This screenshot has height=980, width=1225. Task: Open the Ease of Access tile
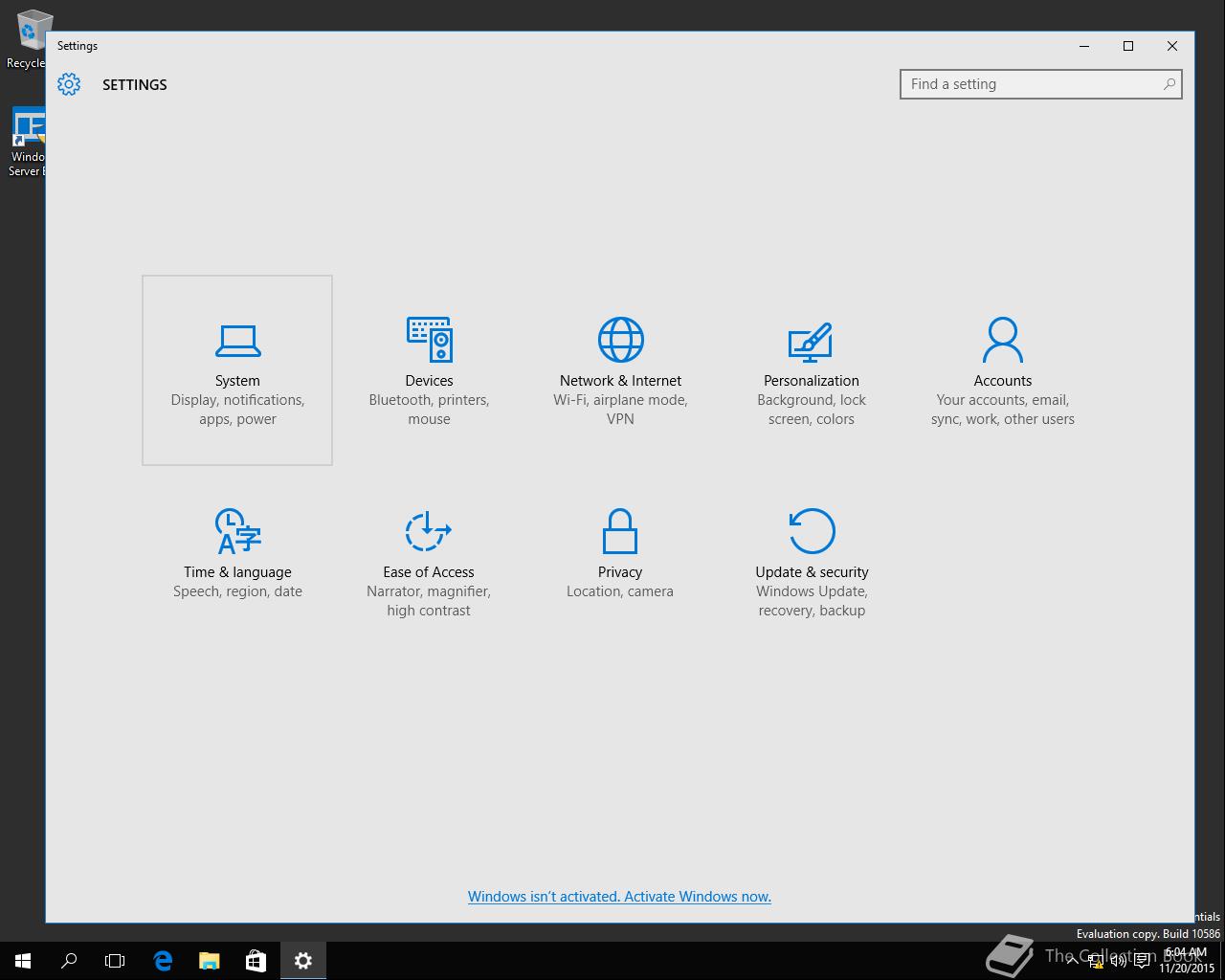click(429, 562)
